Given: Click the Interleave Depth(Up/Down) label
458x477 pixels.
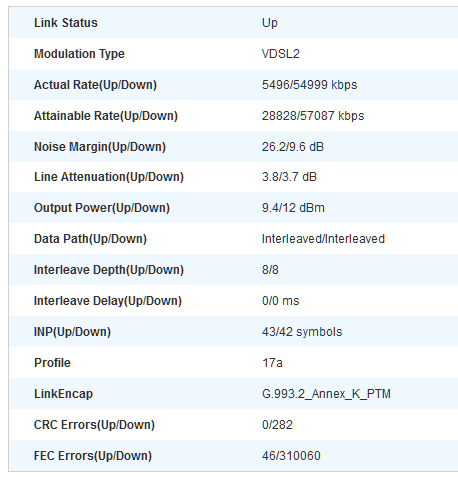Looking at the screenshot, I should 109,270.
